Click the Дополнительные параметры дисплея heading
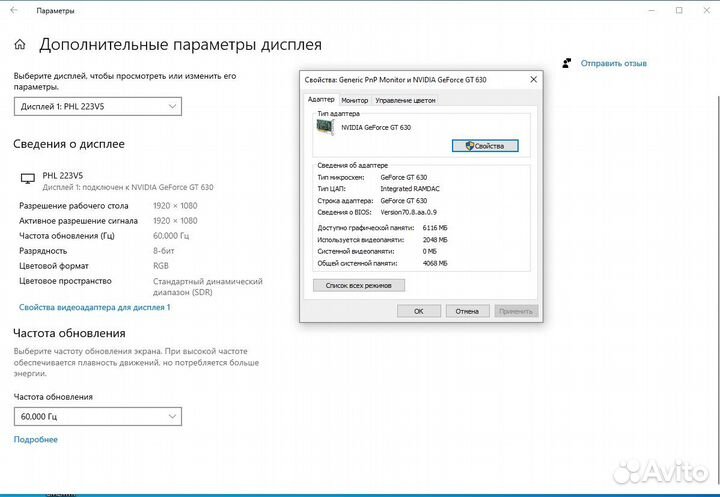 click(x=180, y=45)
